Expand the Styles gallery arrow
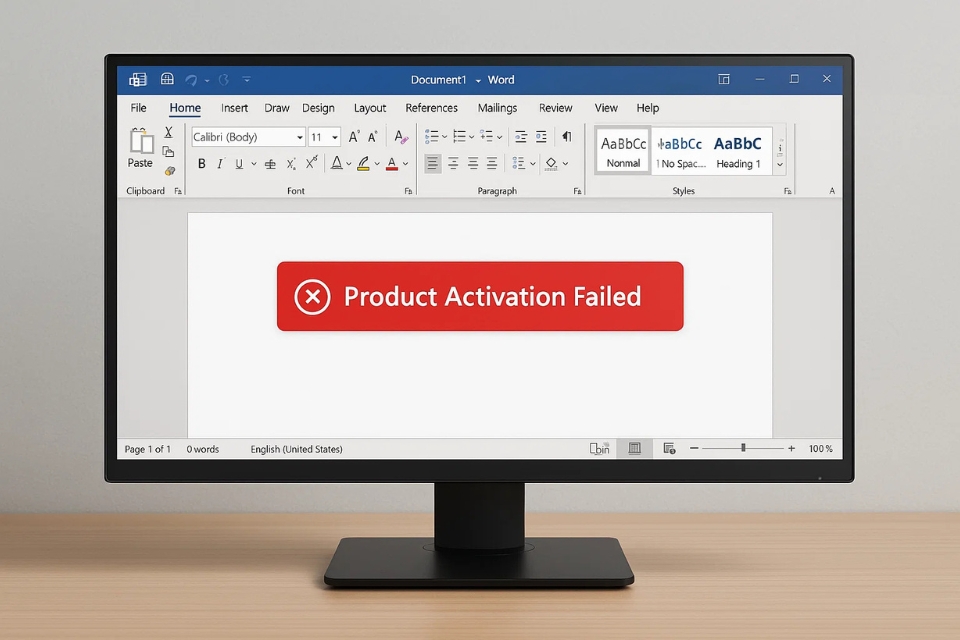 click(780, 165)
